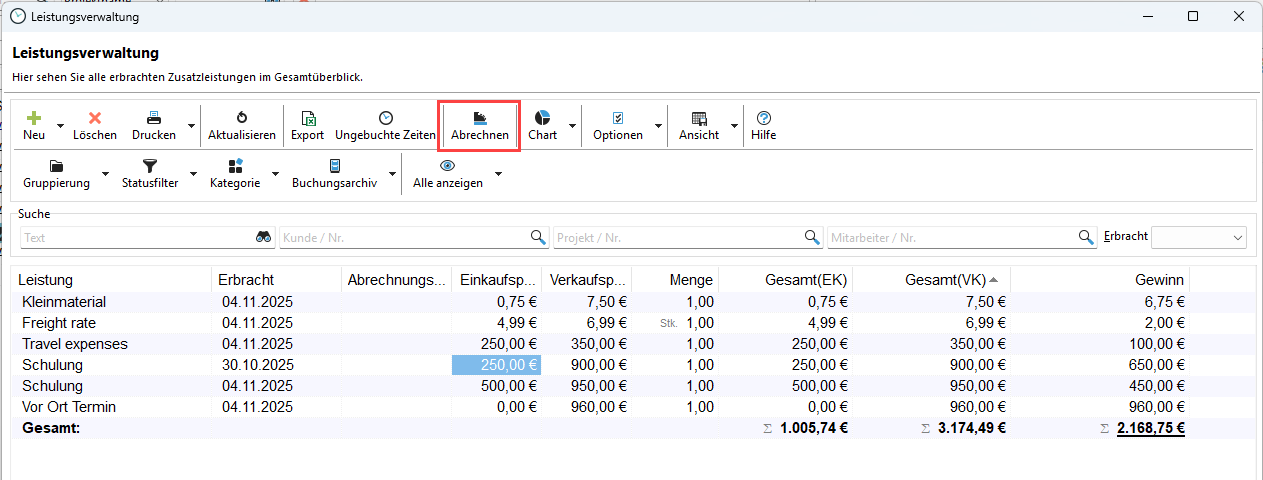The image size is (1263, 480).
Task: Open the Chart pie icon
Action: pos(542,118)
